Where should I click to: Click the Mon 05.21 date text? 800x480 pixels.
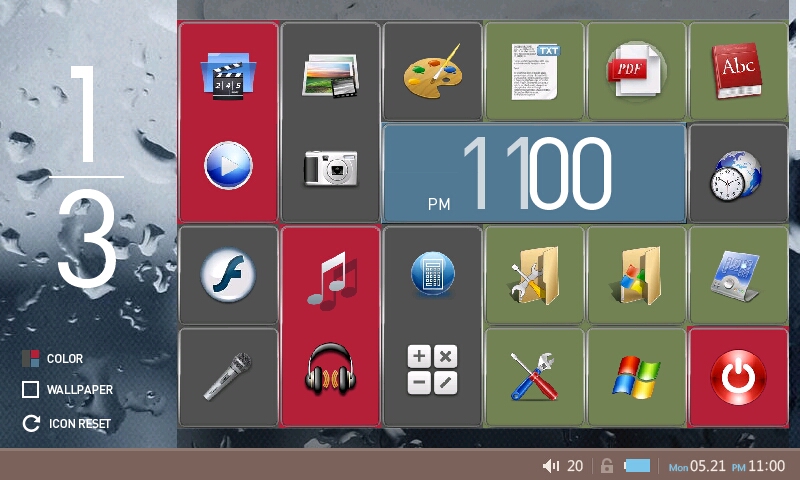coord(697,466)
